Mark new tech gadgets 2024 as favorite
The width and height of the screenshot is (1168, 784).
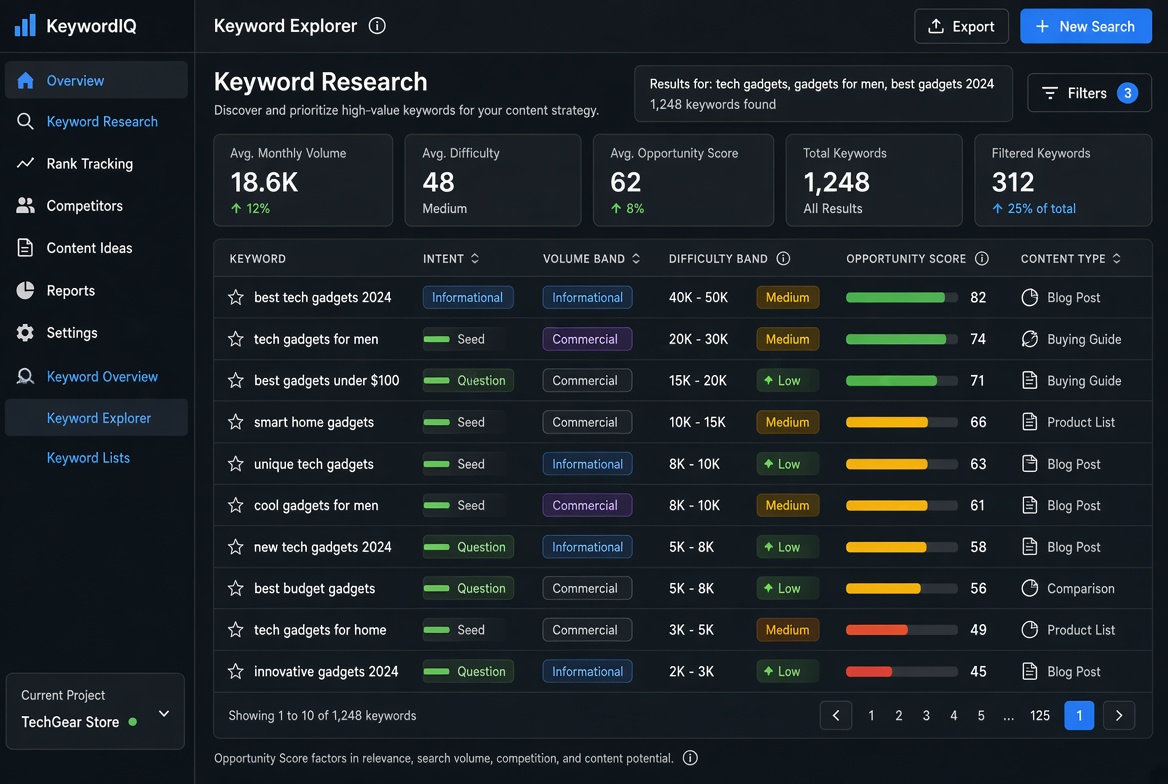pyautogui.click(x=235, y=547)
